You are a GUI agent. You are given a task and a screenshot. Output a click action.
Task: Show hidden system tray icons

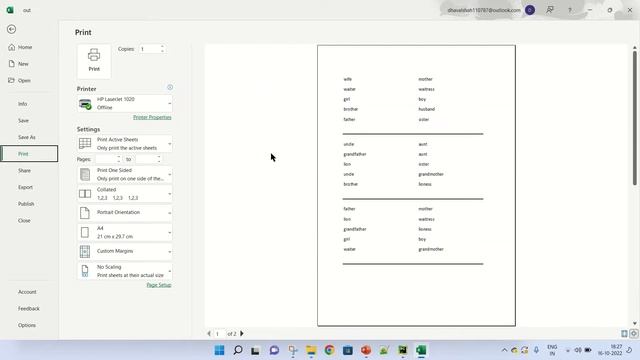tap(504, 350)
